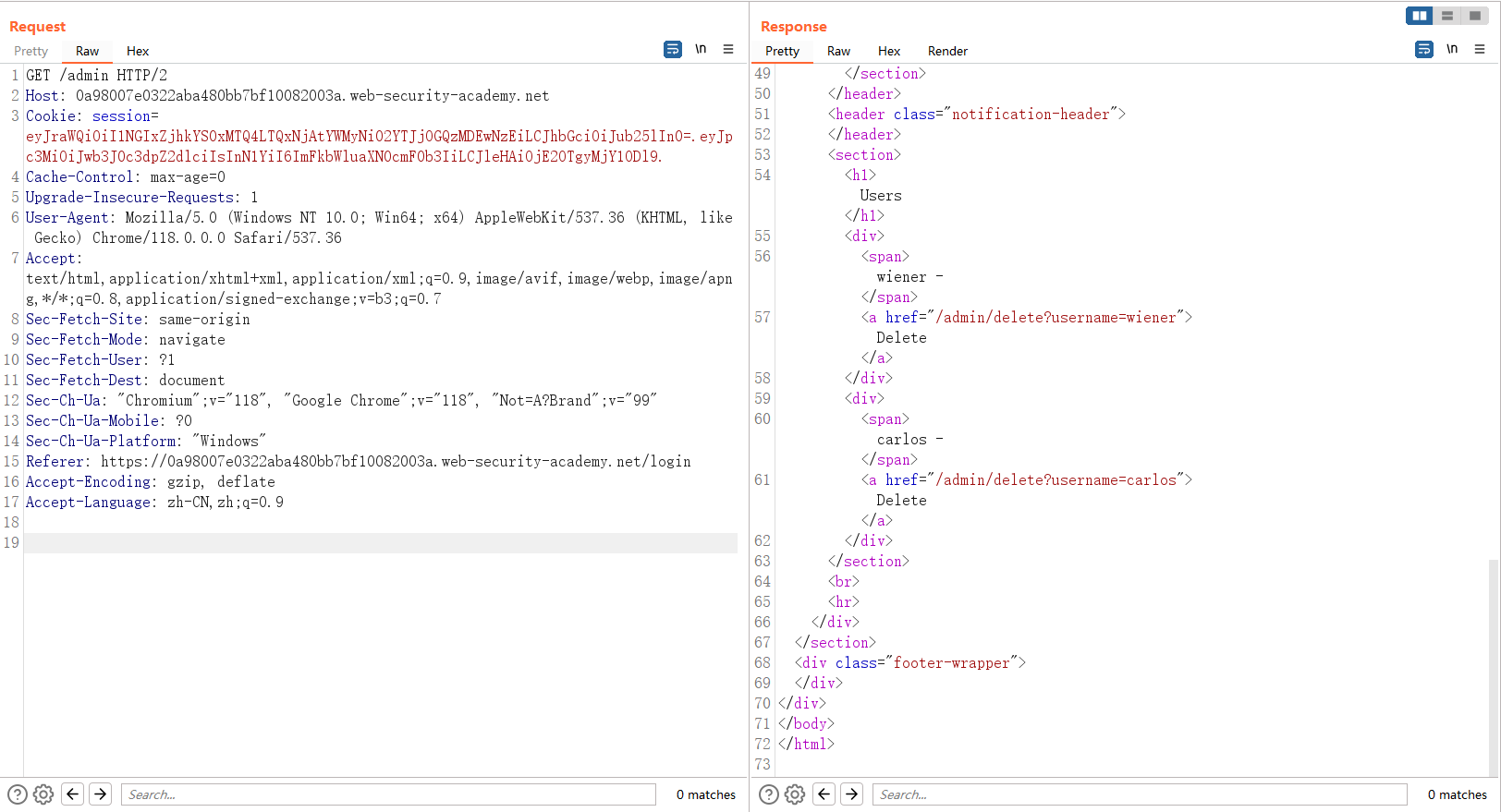This screenshot has height=812, width=1501.
Task: Click the 'Accept-Language: zh-CN' line
Action: tap(154, 502)
